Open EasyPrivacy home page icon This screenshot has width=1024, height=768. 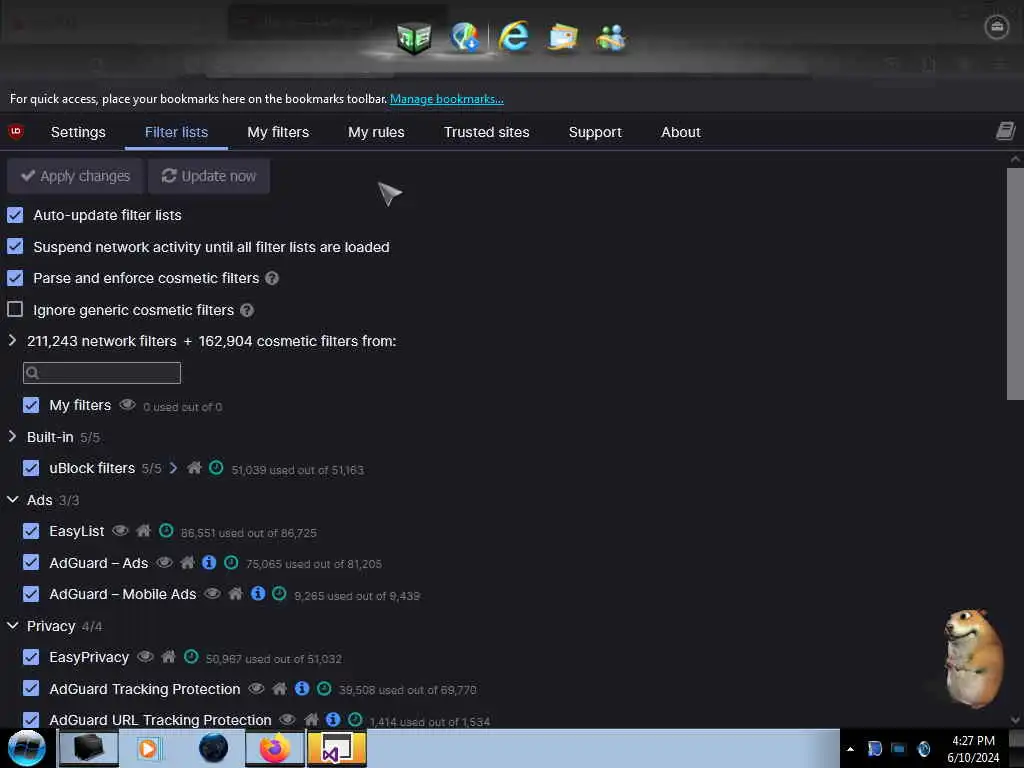168,657
